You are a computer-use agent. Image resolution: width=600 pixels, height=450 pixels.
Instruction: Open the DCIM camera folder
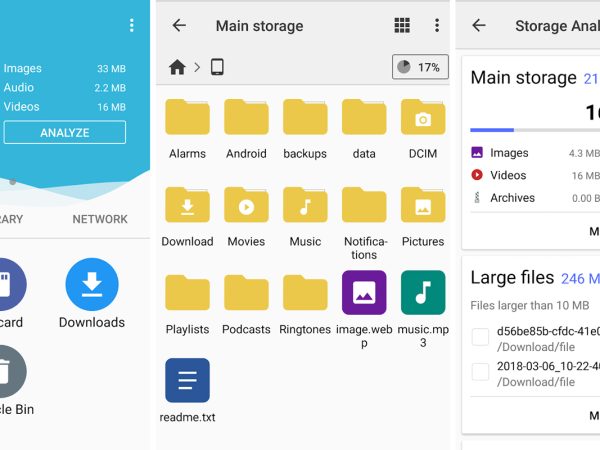[423, 118]
